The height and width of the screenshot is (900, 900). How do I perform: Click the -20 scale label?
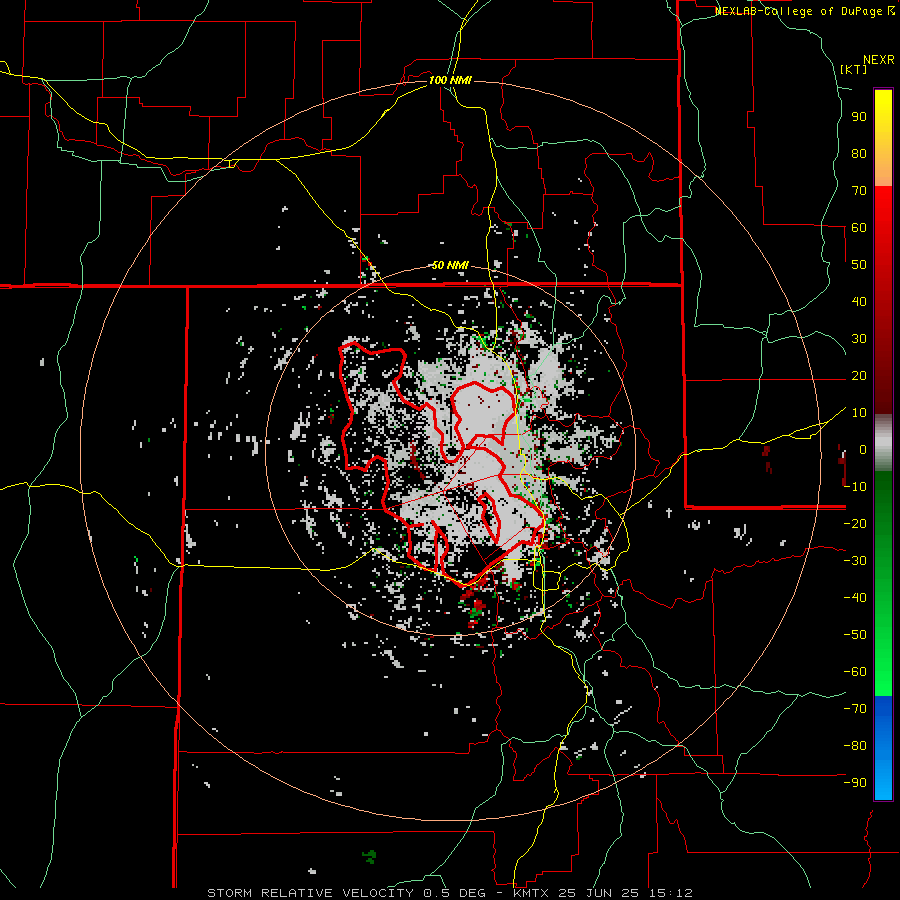855,524
